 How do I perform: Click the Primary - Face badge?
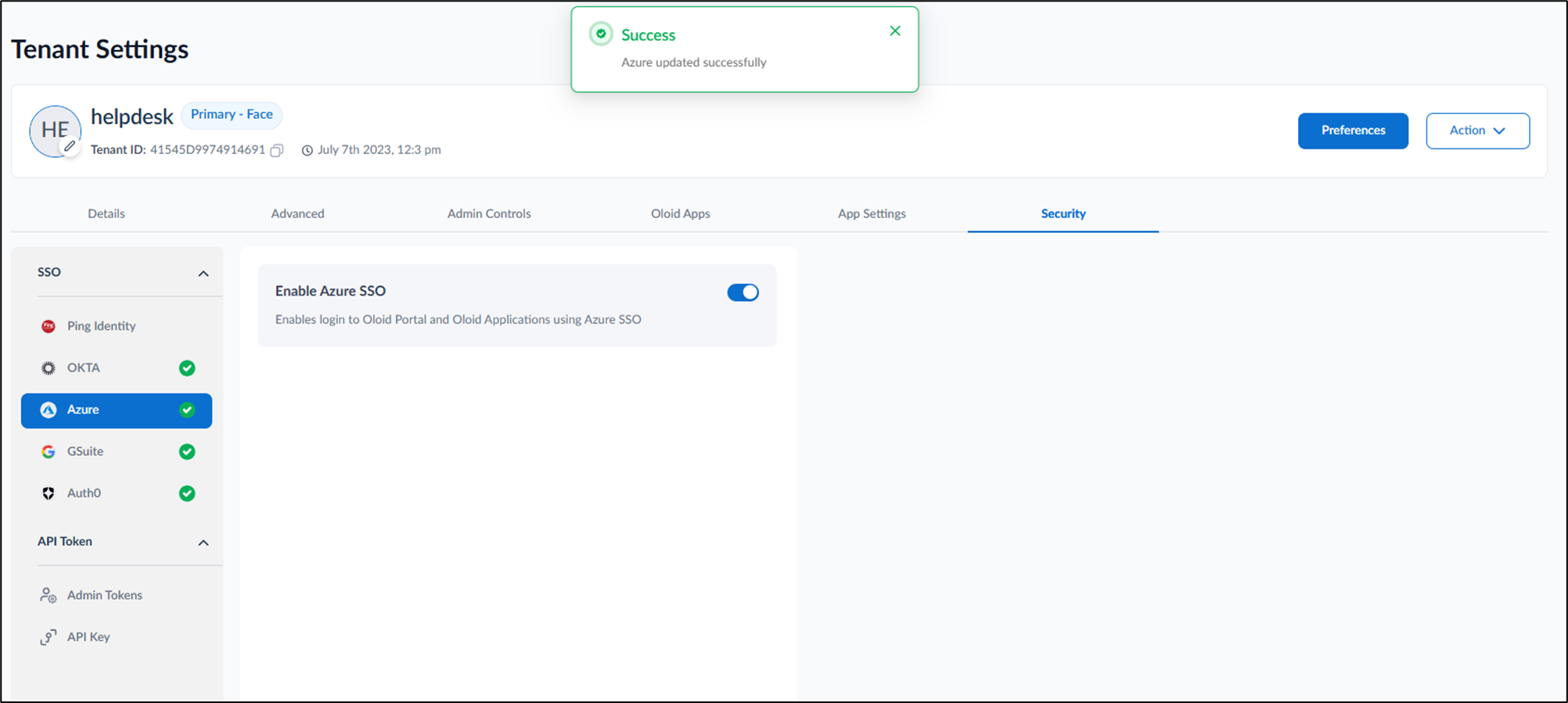coord(232,115)
